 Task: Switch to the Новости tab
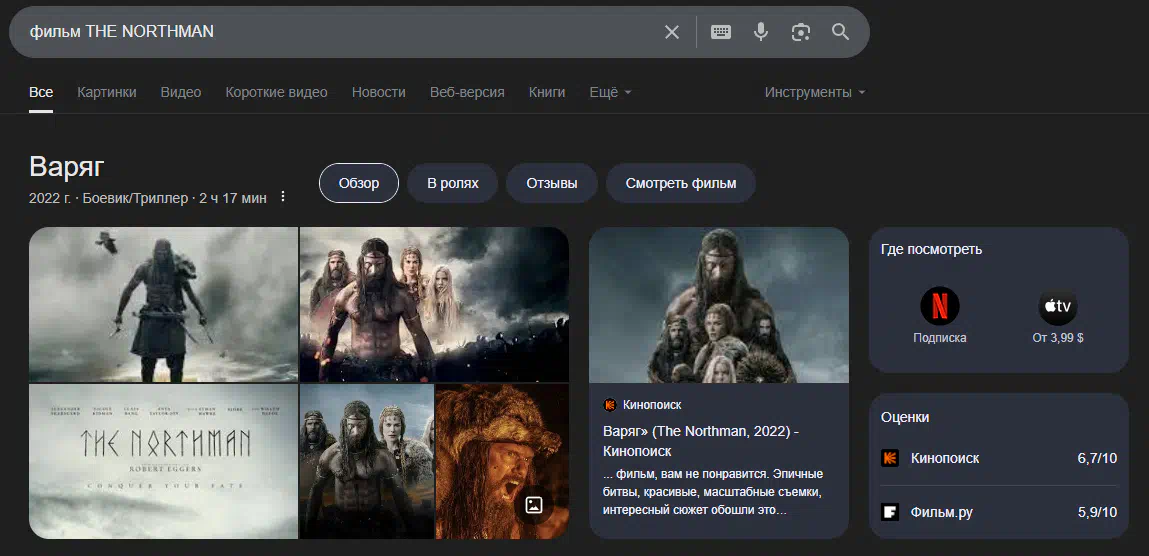(378, 92)
